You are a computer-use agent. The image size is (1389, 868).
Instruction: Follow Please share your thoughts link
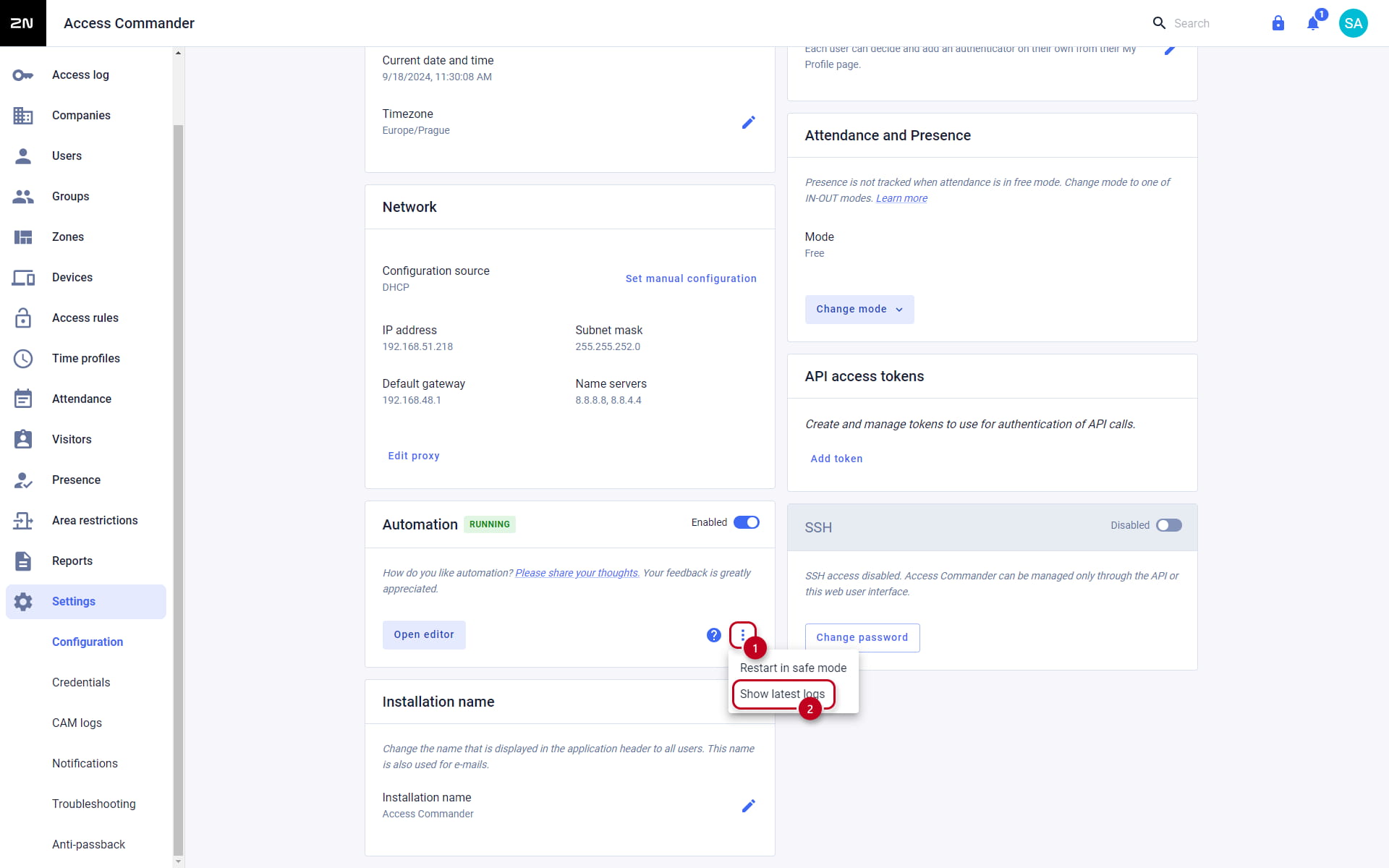click(x=577, y=573)
